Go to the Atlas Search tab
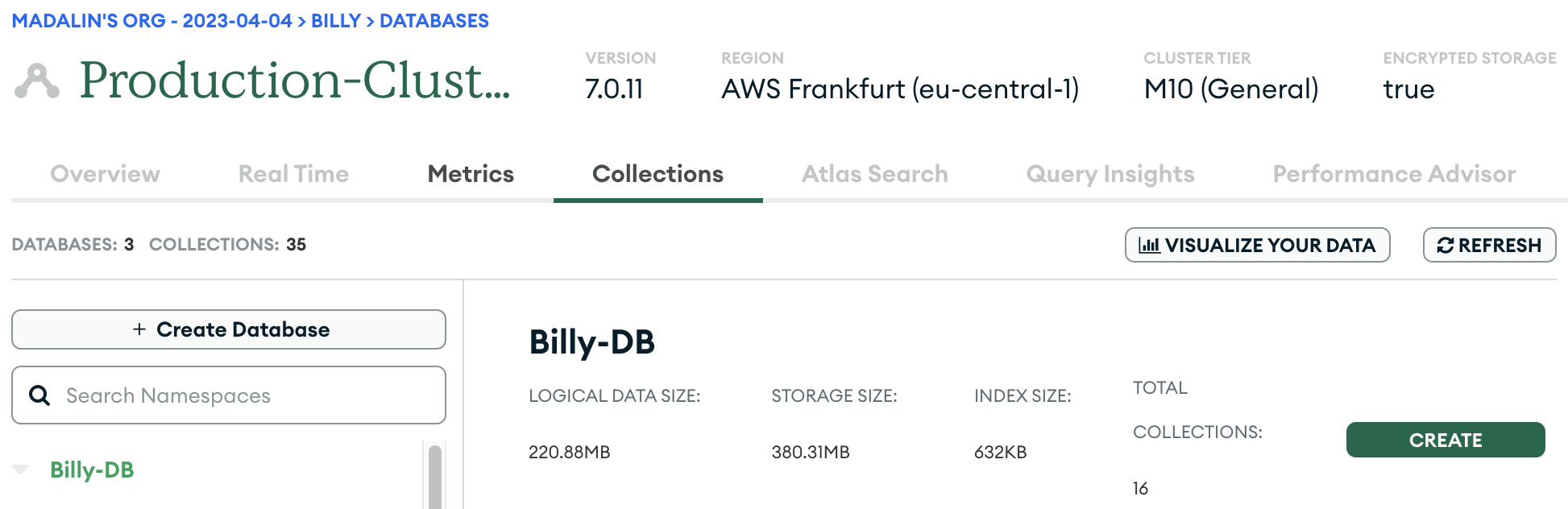This screenshot has height=509, width=1568. 874,174
